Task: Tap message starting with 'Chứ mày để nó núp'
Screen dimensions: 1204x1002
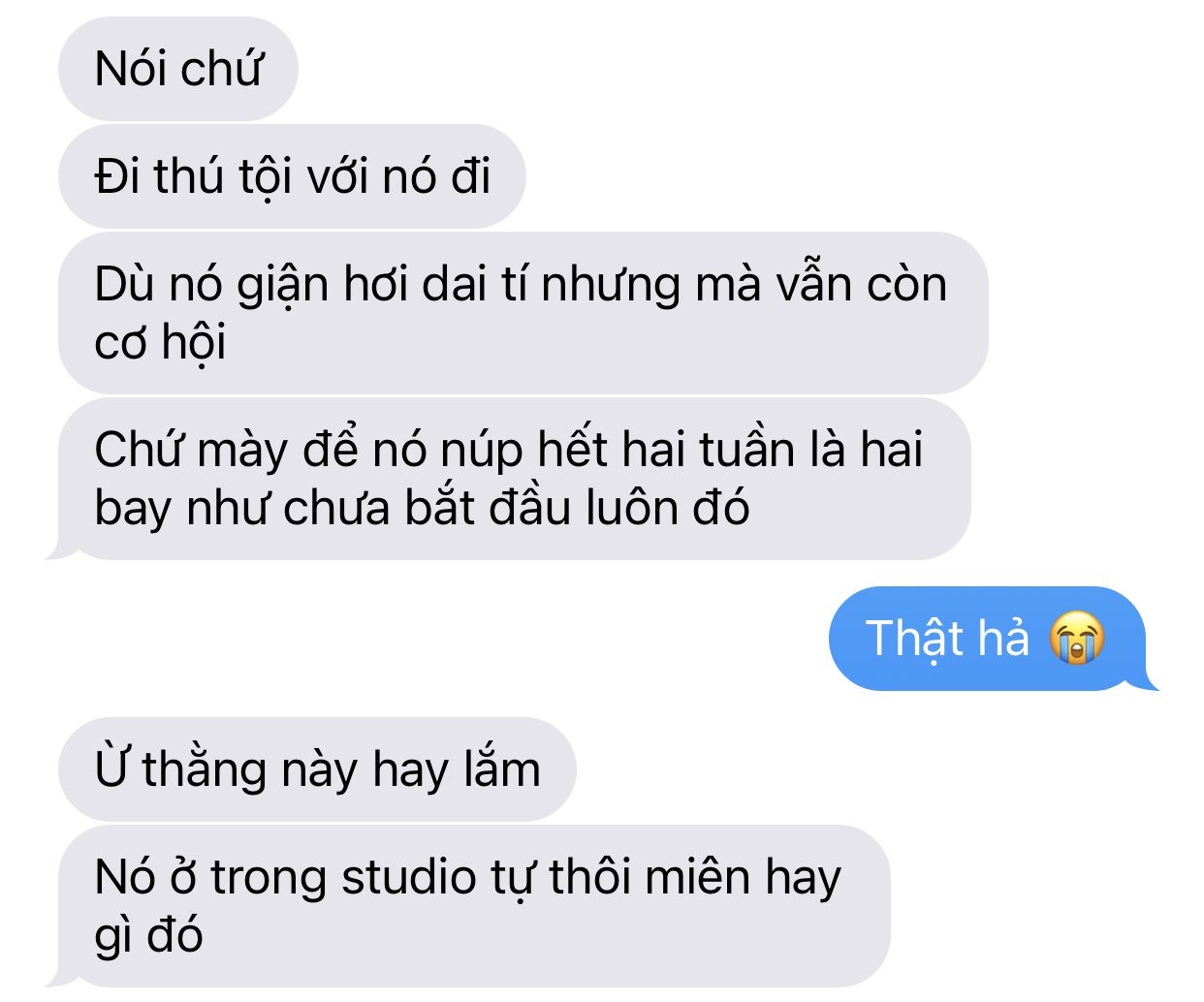Action: coord(515,479)
